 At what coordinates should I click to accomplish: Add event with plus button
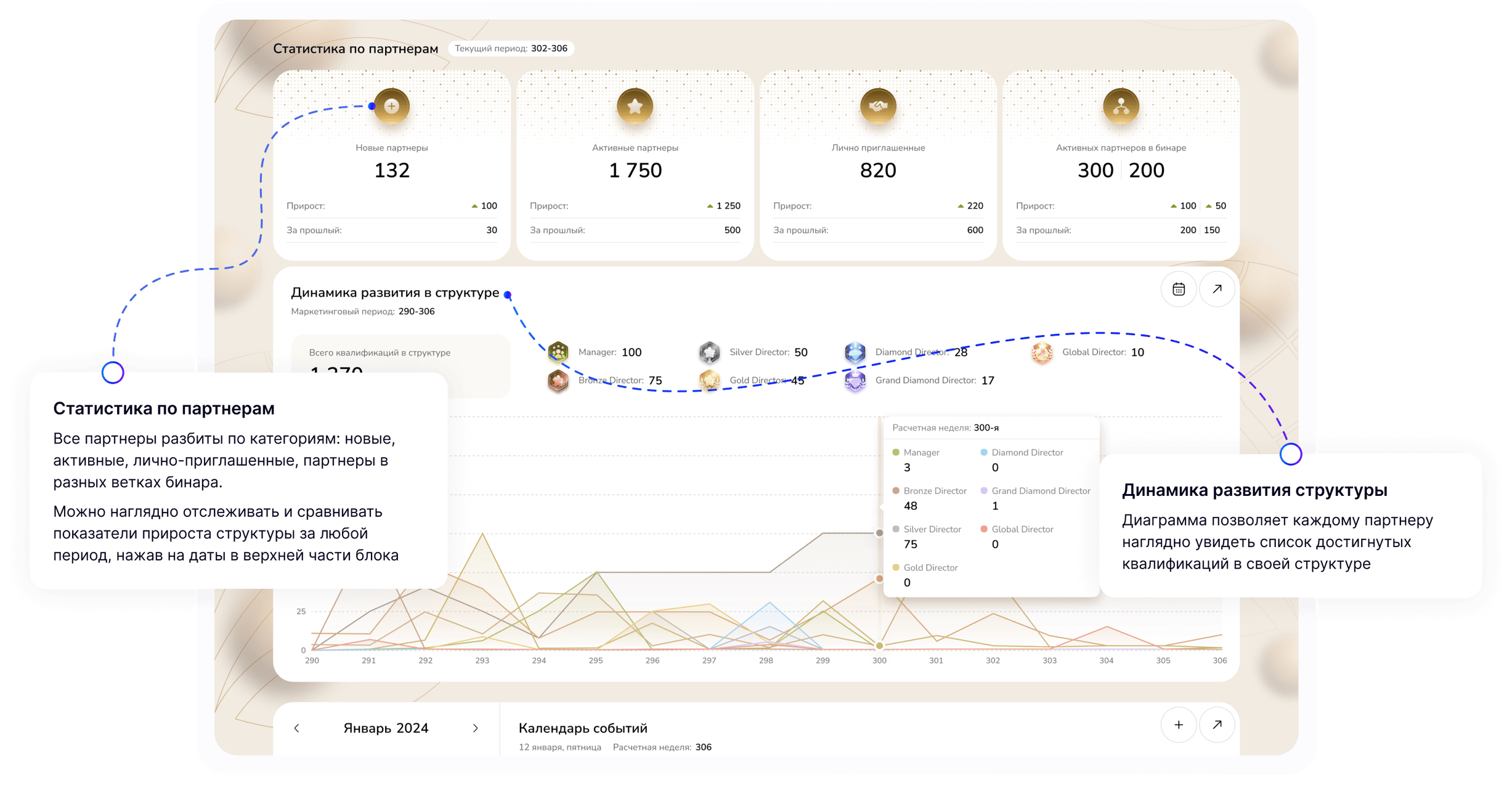(x=1178, y=725)
